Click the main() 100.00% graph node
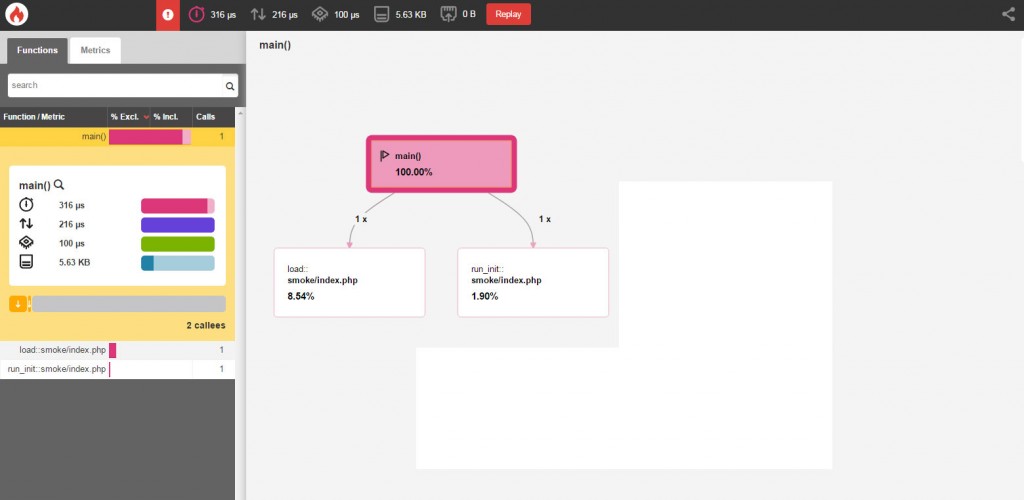Screen dimensions: 1024x500 441,164
